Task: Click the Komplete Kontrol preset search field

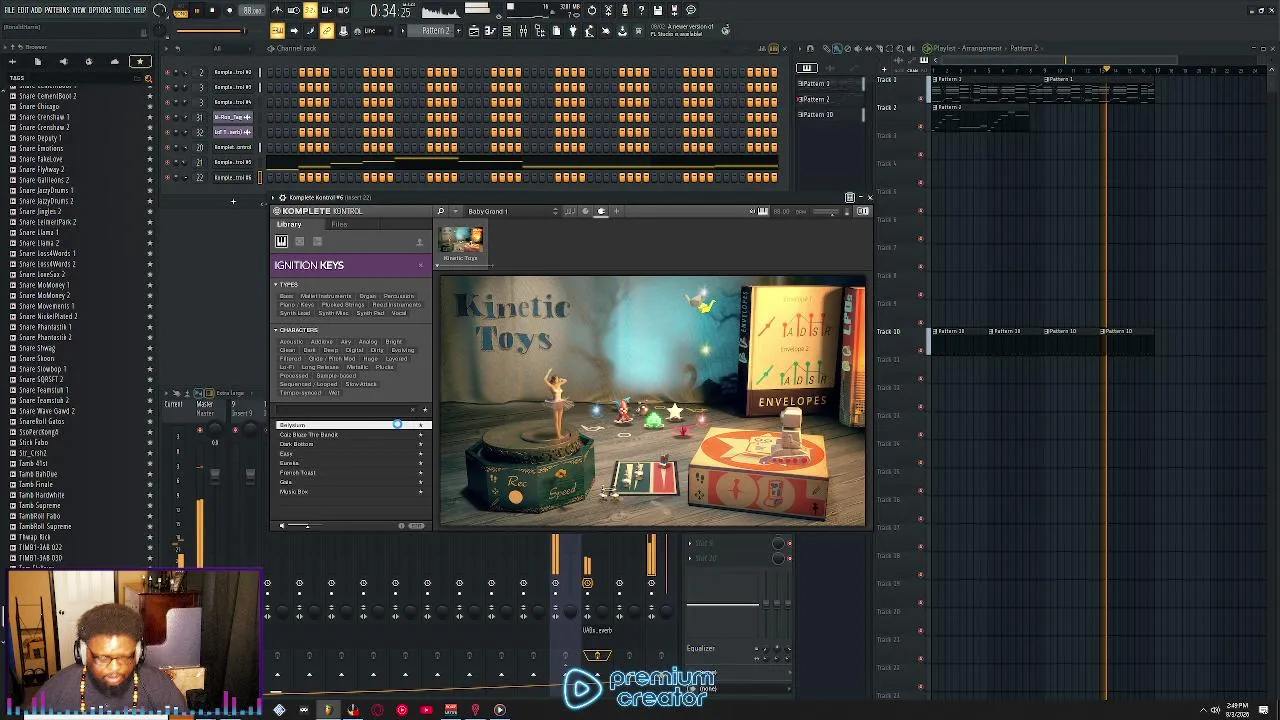Action: pos(343,409)
